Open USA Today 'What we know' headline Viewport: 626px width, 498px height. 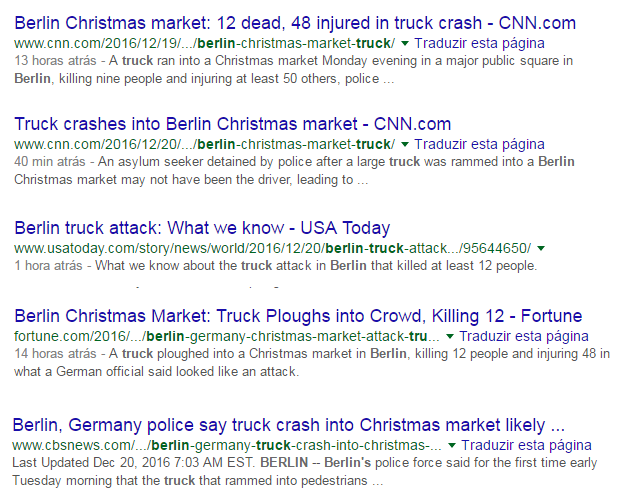click(x=202, y=228)
